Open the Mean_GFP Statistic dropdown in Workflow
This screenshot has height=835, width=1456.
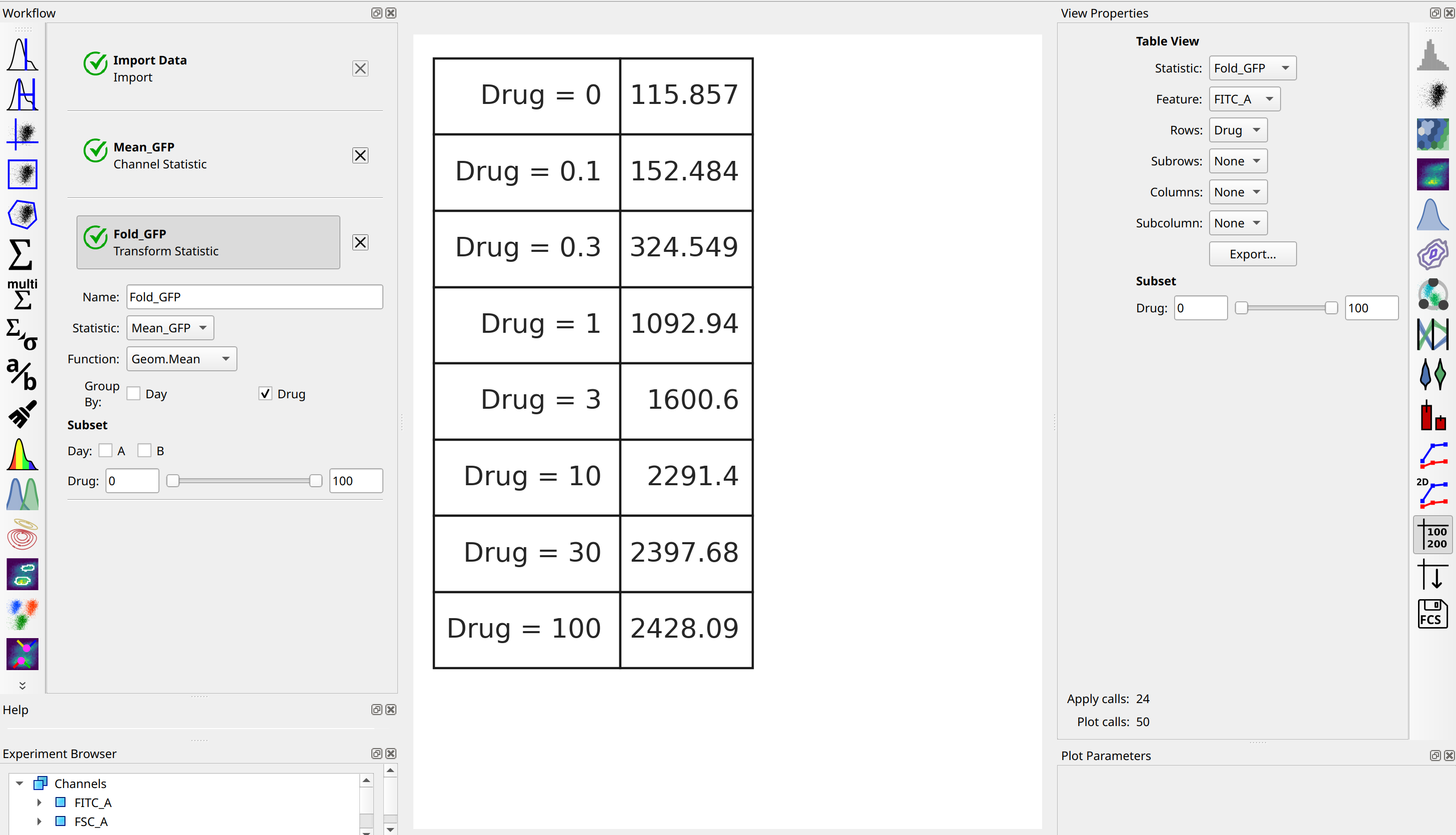coord(170,328)
